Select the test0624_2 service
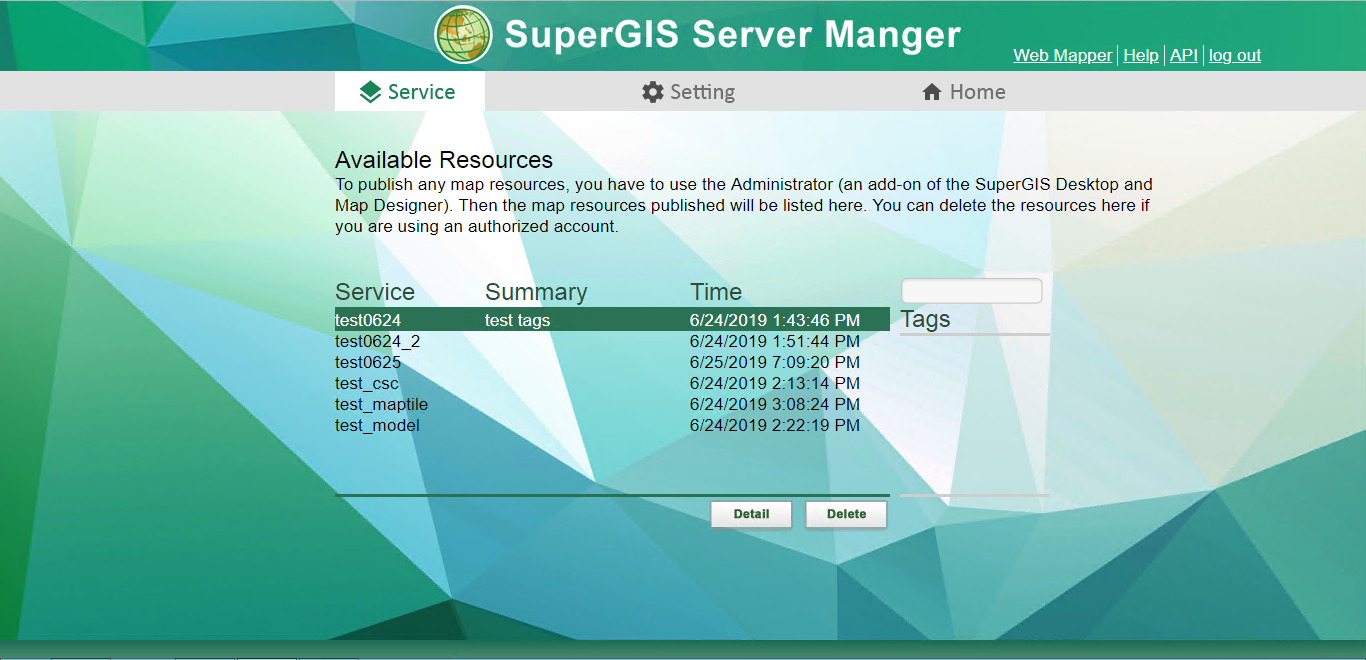The height and width of the screenshot is (660, 1366). 377,341
